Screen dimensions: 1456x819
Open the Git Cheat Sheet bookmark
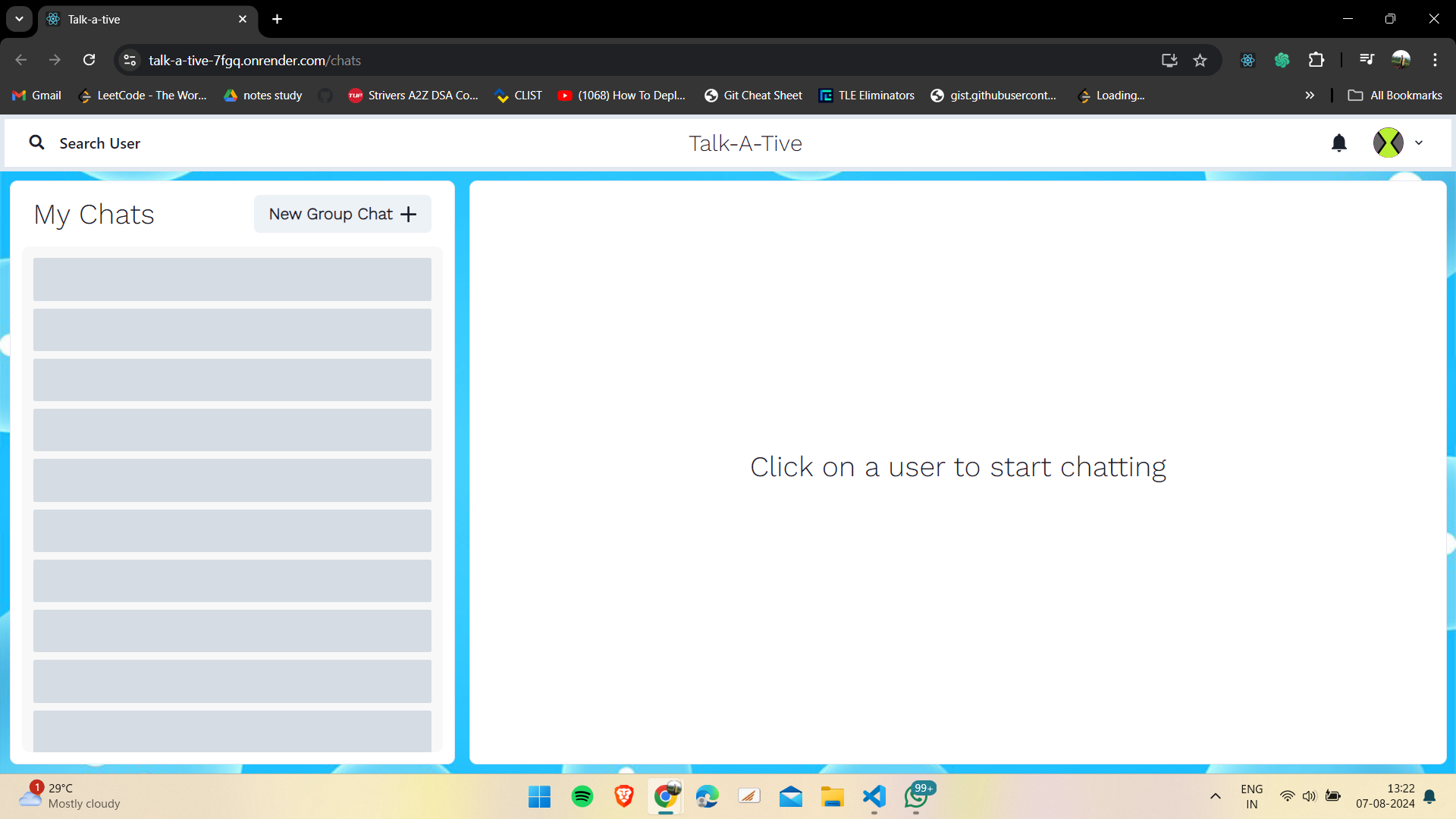753,95
